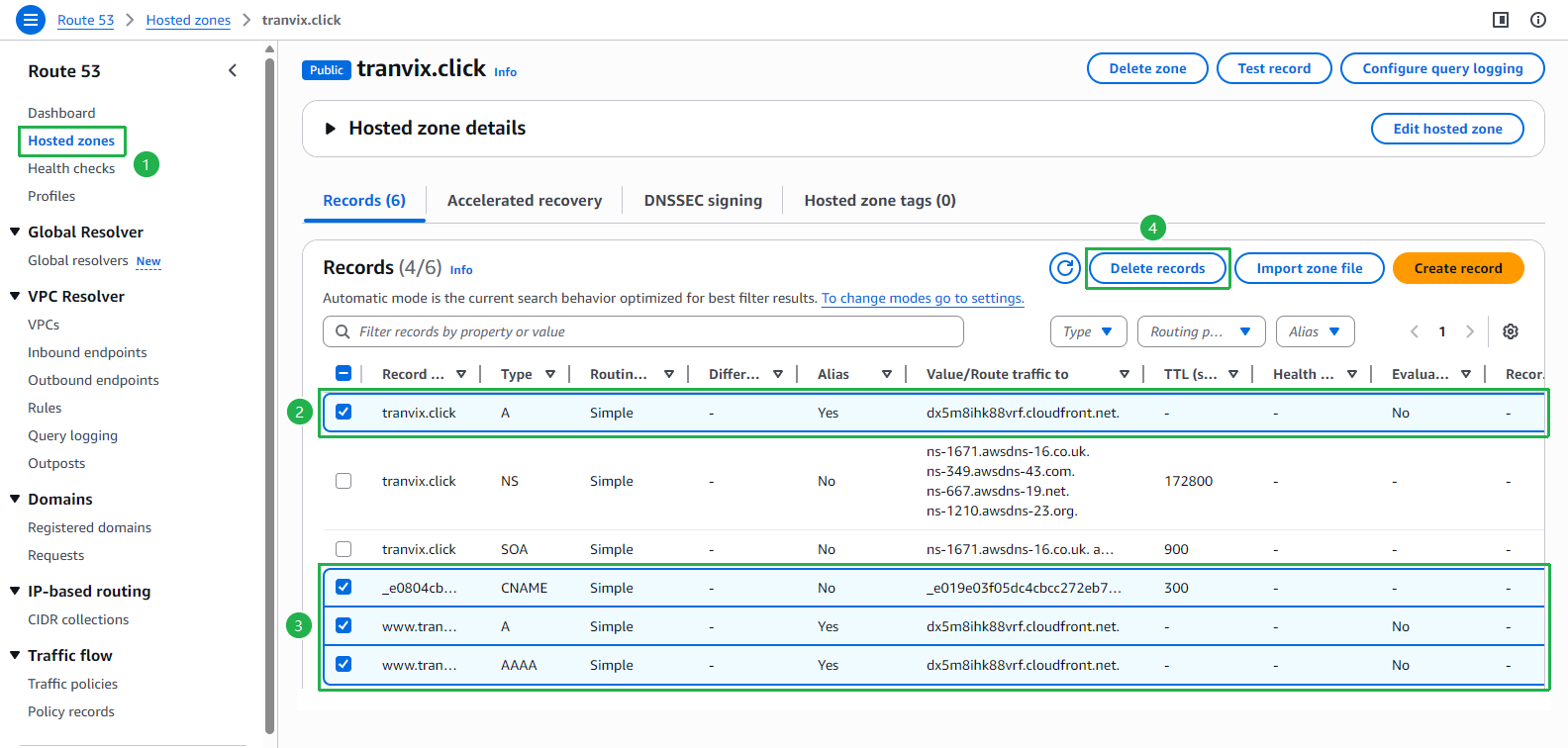Uncheck the www A record checkbox
This screenshot has width=1568, height=748.
tap(343, 625)
